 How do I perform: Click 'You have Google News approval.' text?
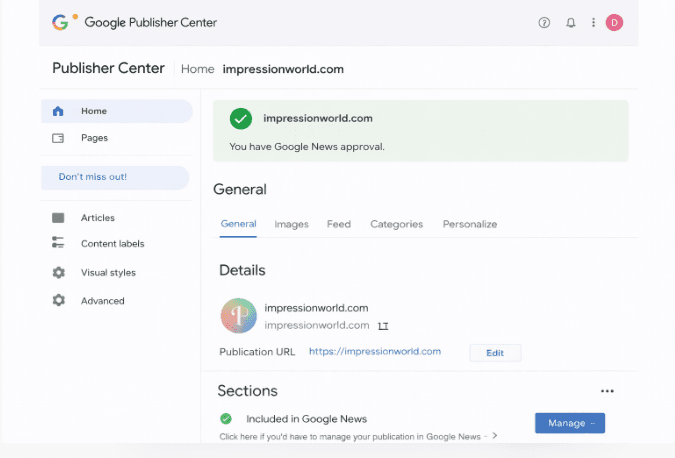click(307, 147)
